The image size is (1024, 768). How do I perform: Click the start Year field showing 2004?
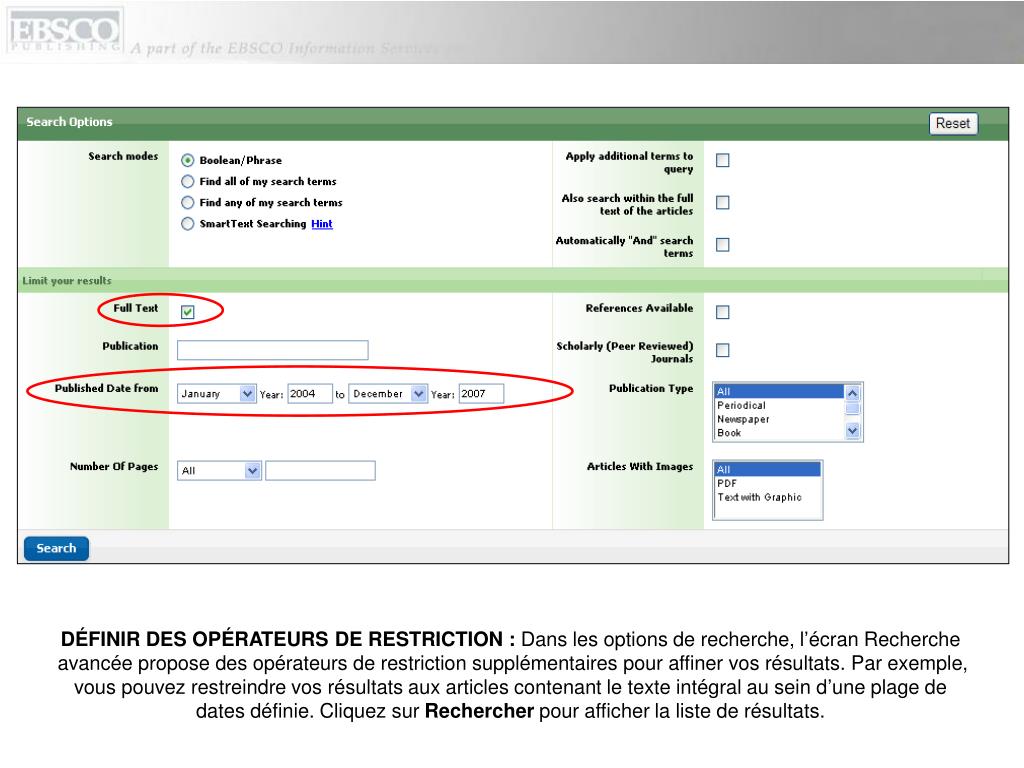coord(310,394)
